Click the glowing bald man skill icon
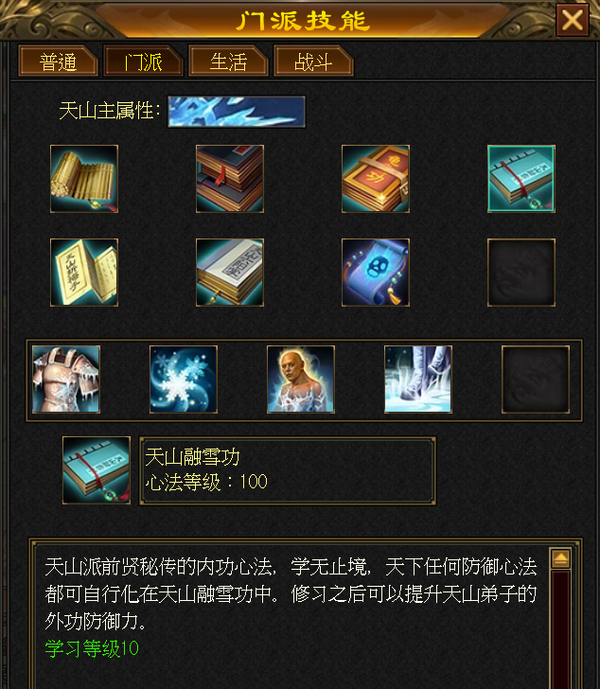600x689 pixels. pyautogui.click(x=301, y=379)
